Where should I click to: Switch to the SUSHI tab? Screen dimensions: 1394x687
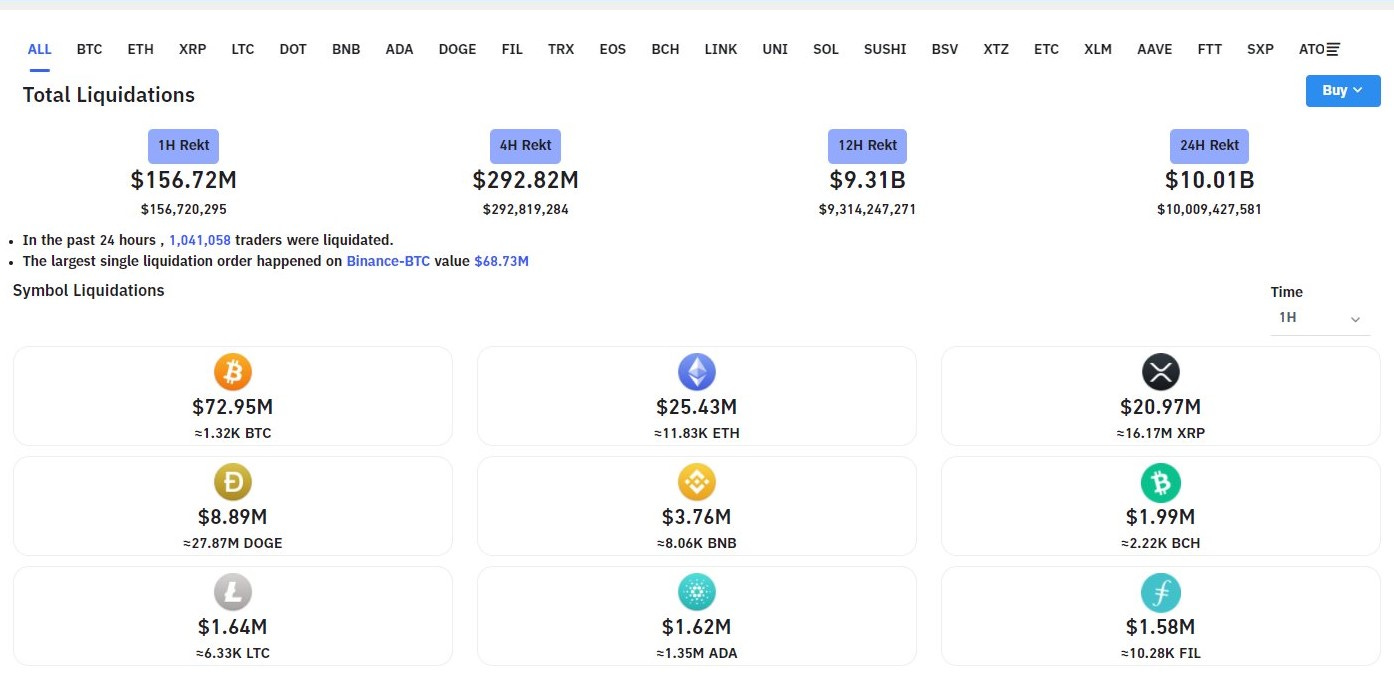tap(885, 49)
